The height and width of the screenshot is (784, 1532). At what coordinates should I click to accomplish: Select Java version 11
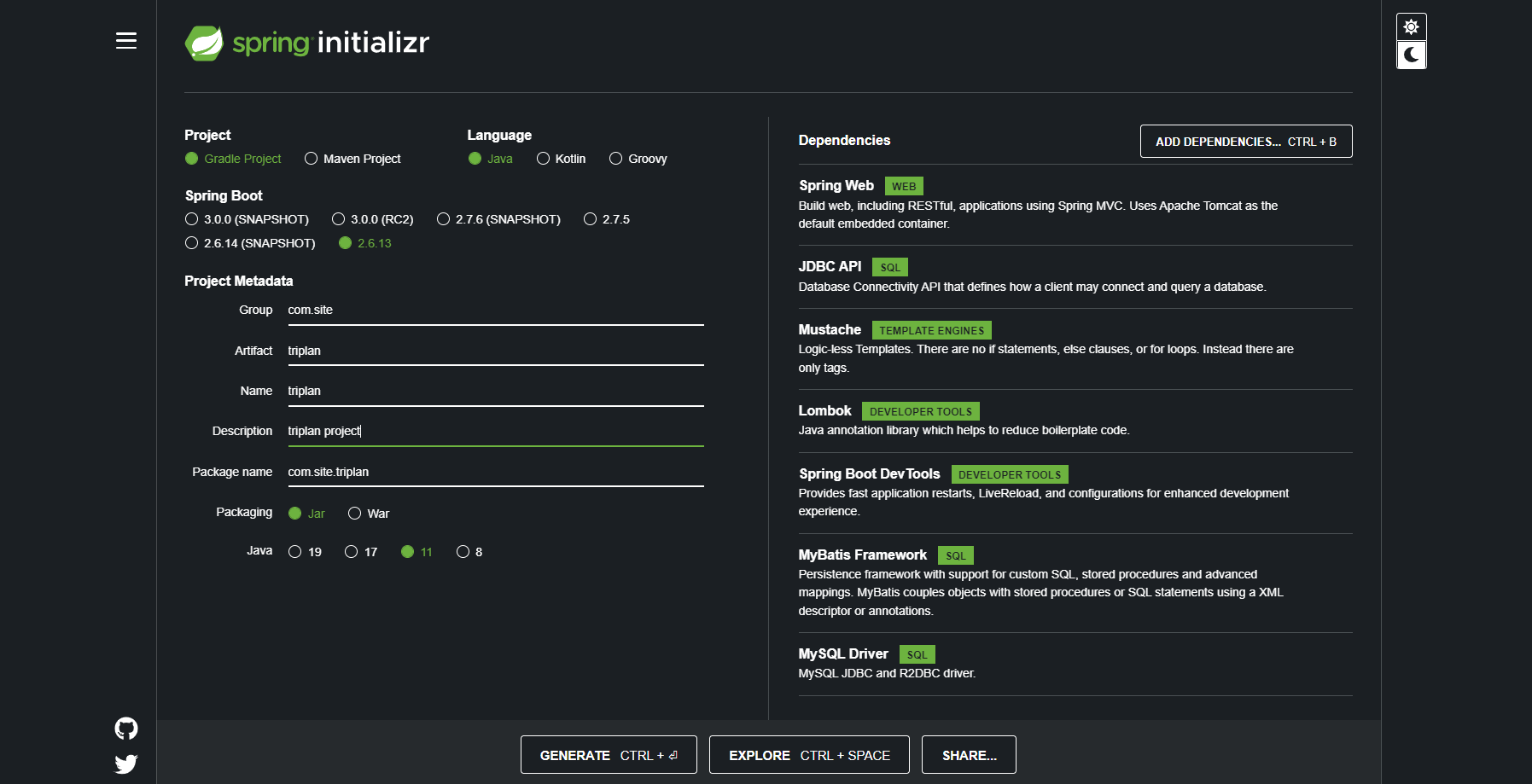416,552
